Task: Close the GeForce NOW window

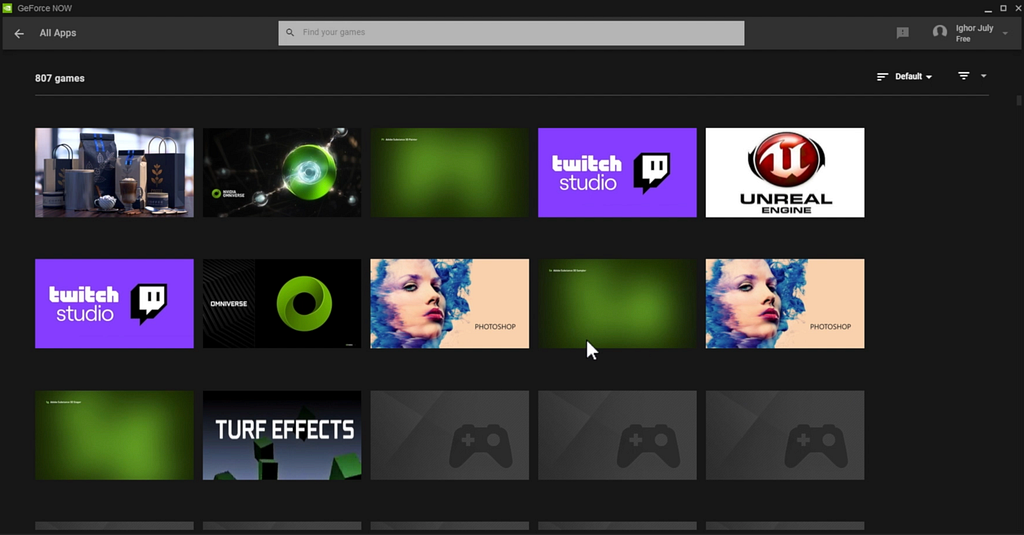Action: [x=1018, y=8]
